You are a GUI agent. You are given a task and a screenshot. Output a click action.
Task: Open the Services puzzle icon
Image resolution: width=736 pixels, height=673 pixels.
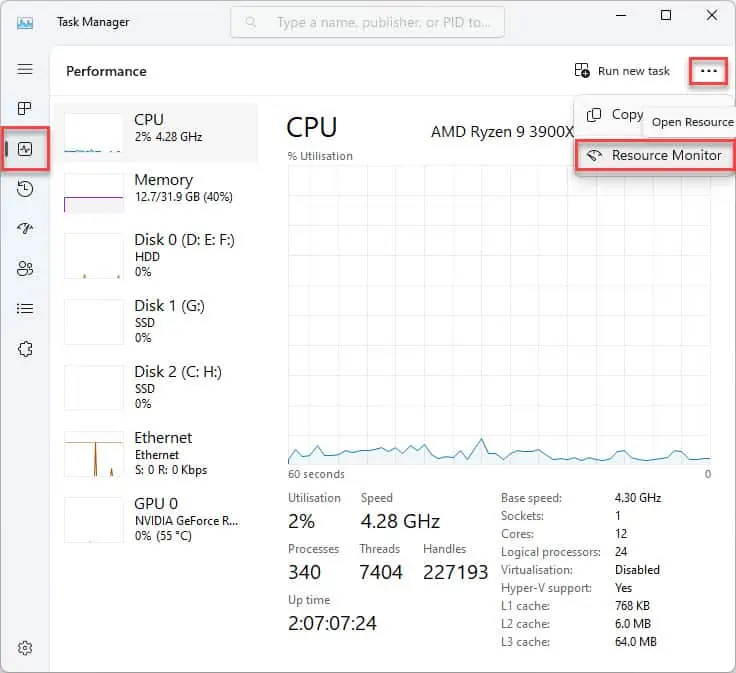pos(25,349)
